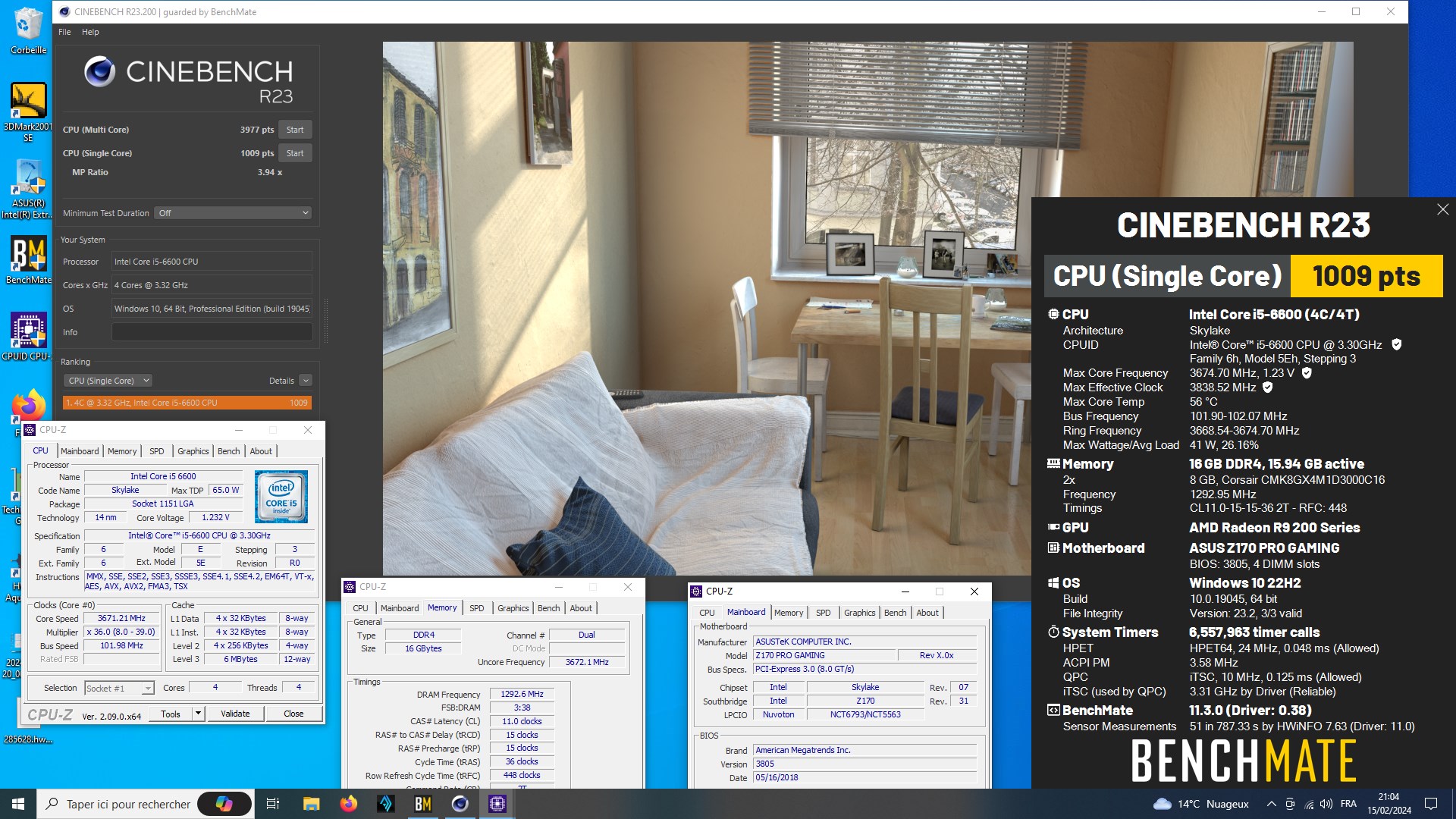This screenshot has width=1456, height=819.
Task: Click the Windows Start button
Action: click(18, 804)
